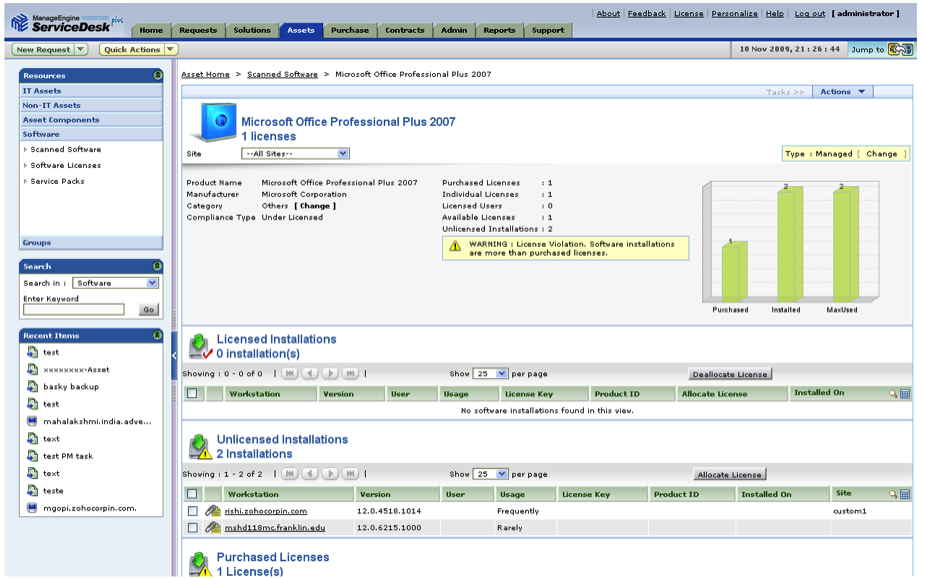Collapse the Recent Items panel header icon
This screenshot has height=579, width=925.
point(157,336)
